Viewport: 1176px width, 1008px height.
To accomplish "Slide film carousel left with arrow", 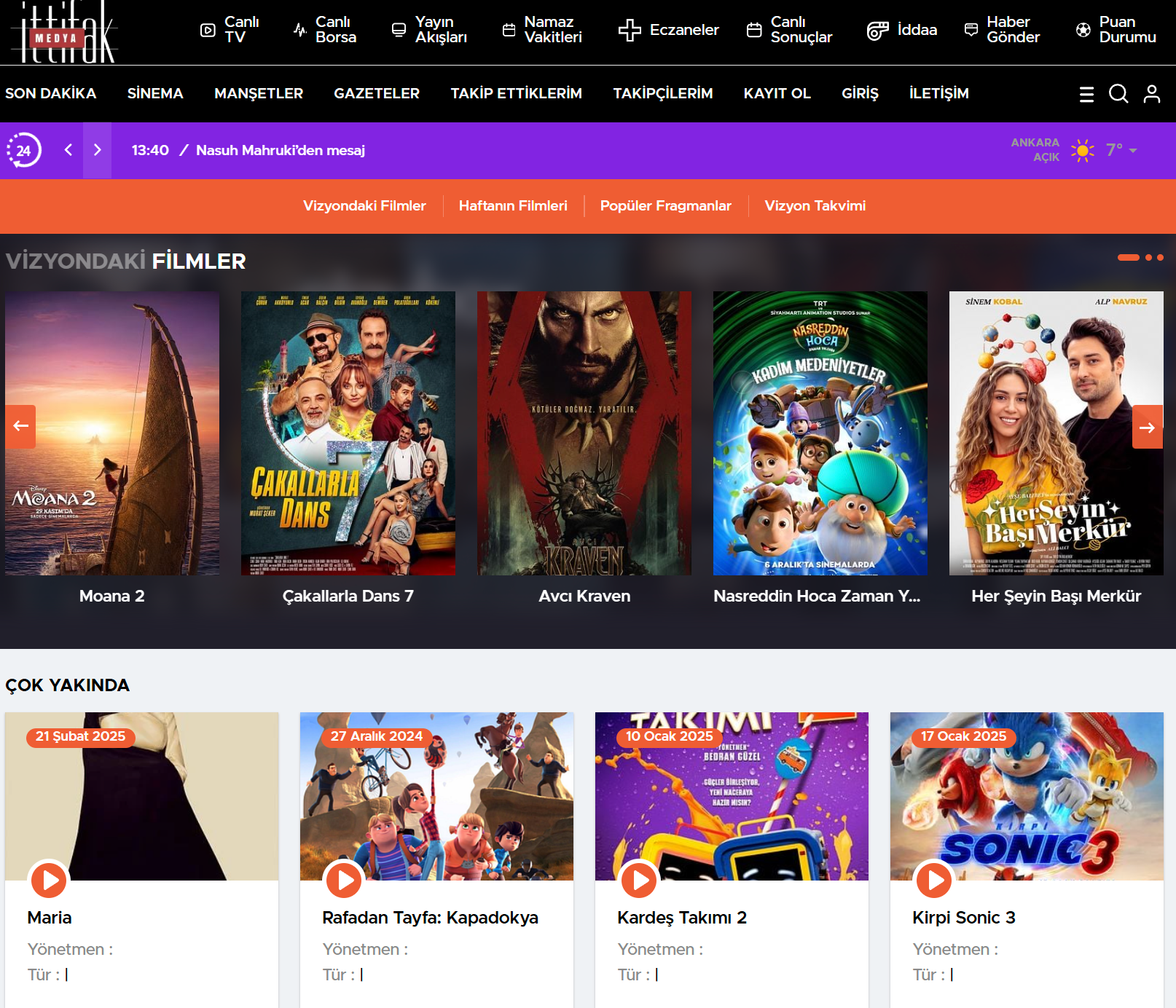I will (x=20, y=426).
